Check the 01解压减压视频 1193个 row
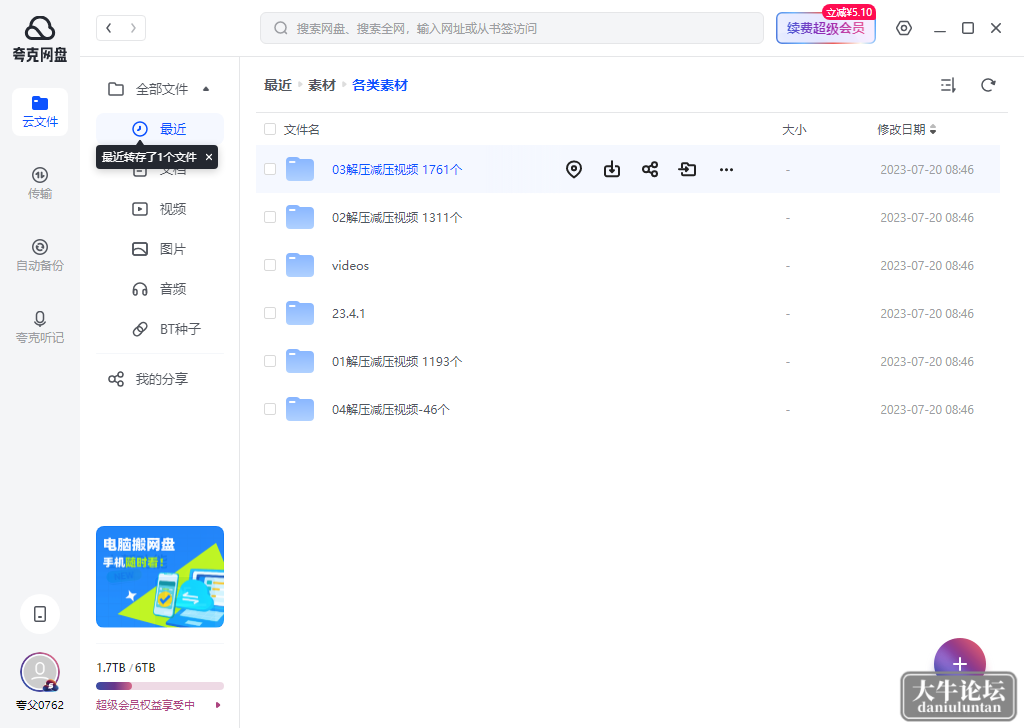 270,361
